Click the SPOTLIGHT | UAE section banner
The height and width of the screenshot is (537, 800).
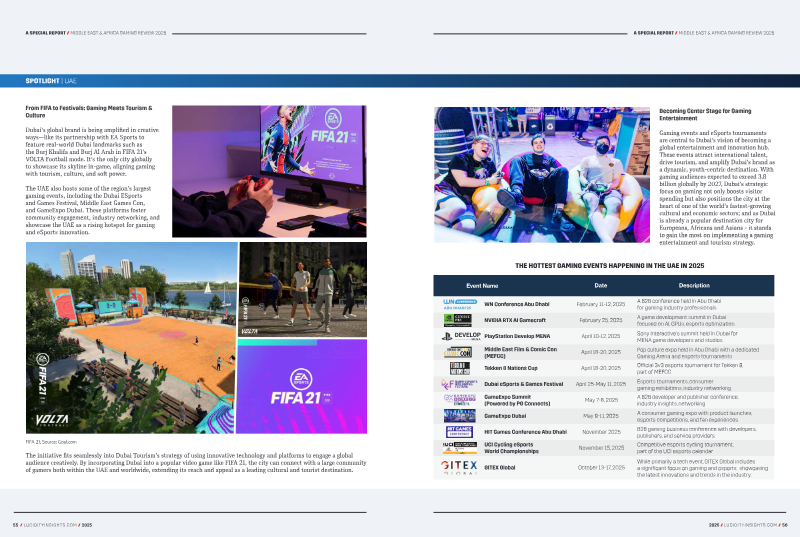pos(400,81)
